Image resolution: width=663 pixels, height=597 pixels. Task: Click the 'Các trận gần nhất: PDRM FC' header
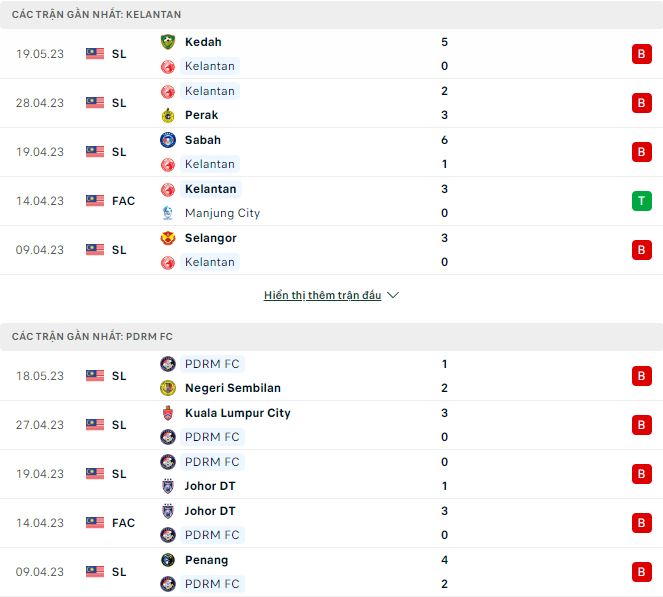(92, 337)
